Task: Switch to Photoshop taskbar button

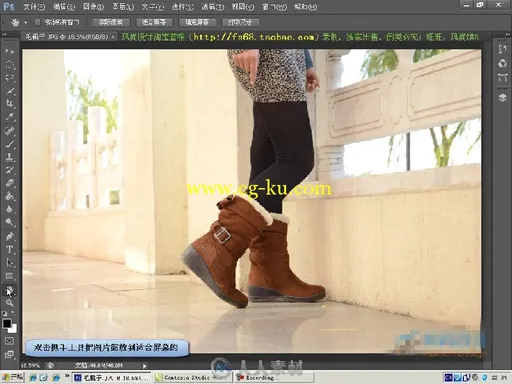Action: pyautogui.click(x=111, y=378)
